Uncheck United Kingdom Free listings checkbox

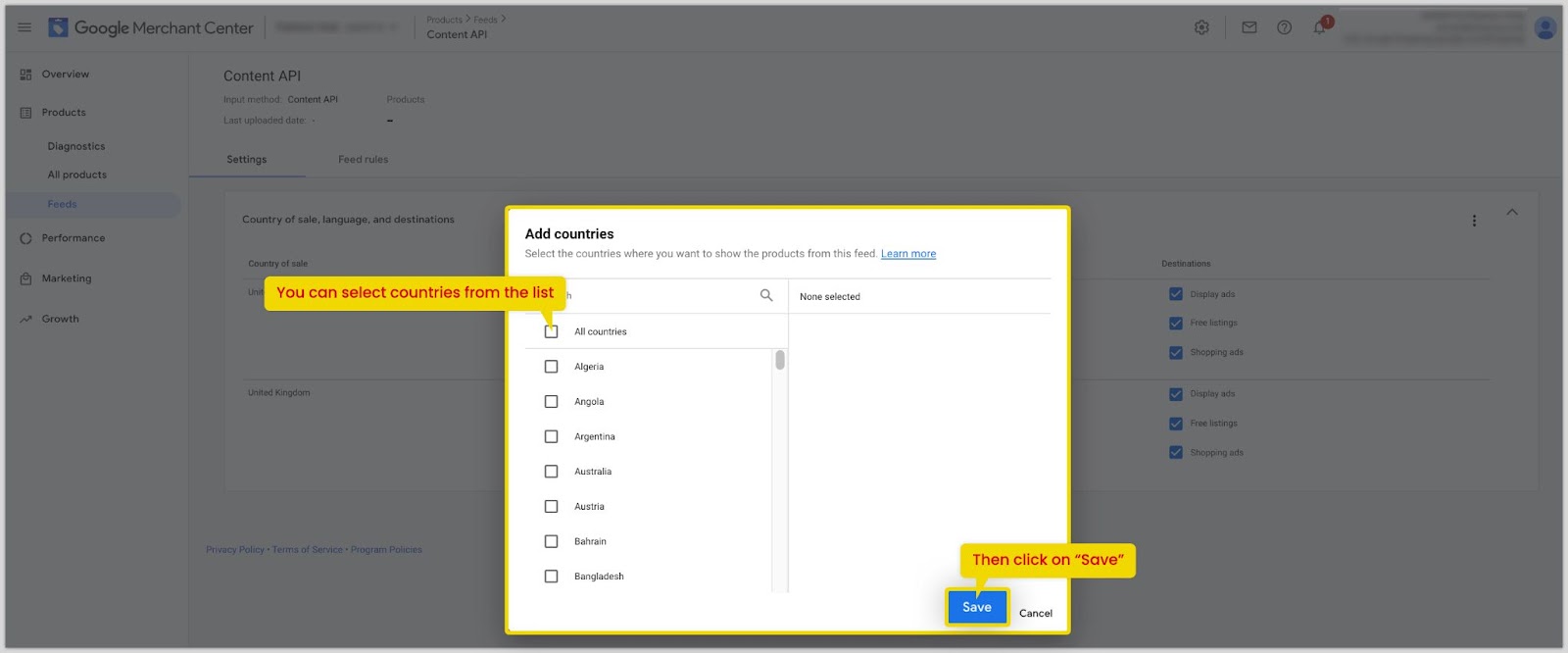(x=1176, y=424)
